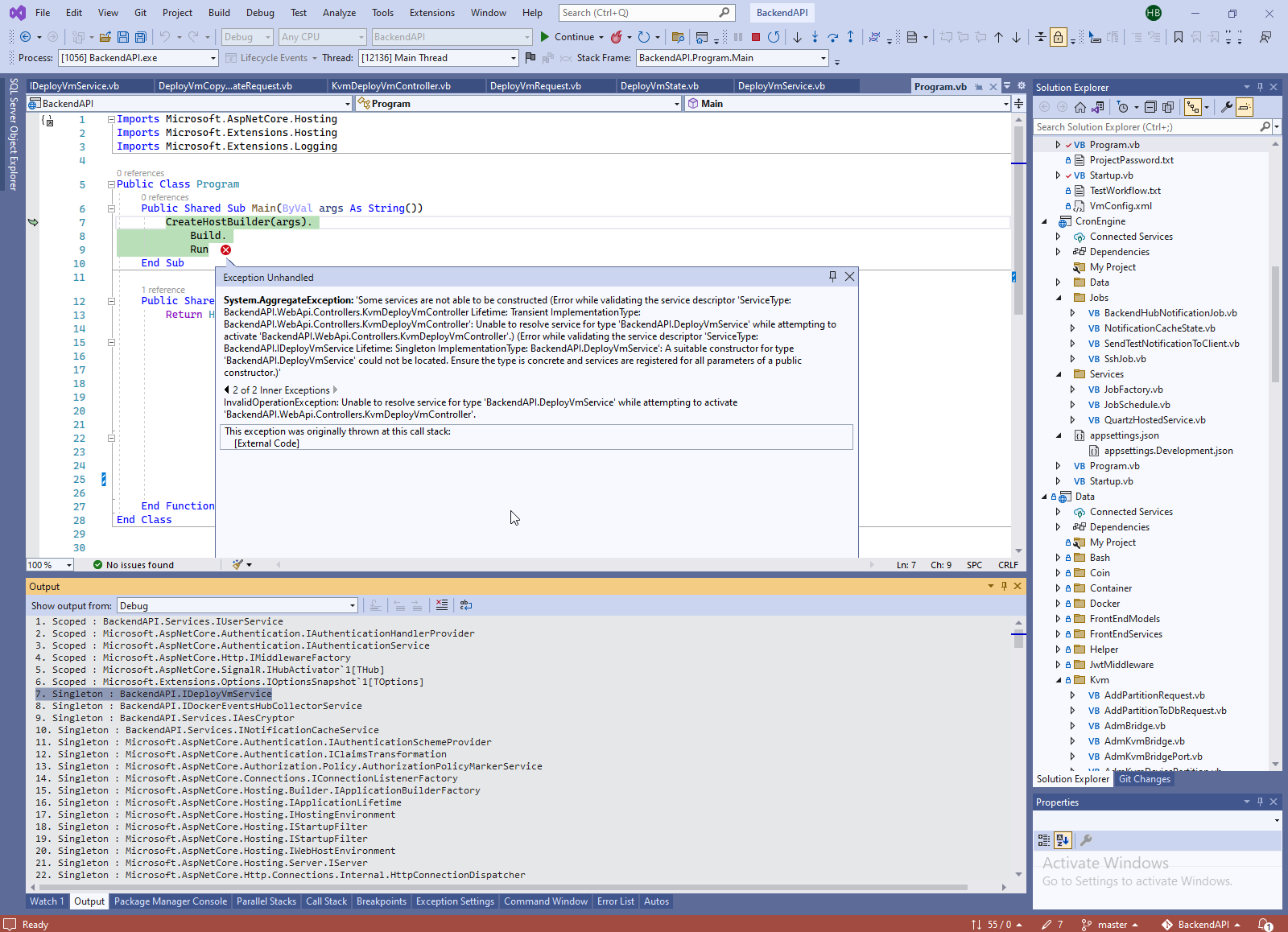This screenshot has height=932, width=1288.
Task: Click the Navigate Backward toolbar icon
Action: (25, 37)
